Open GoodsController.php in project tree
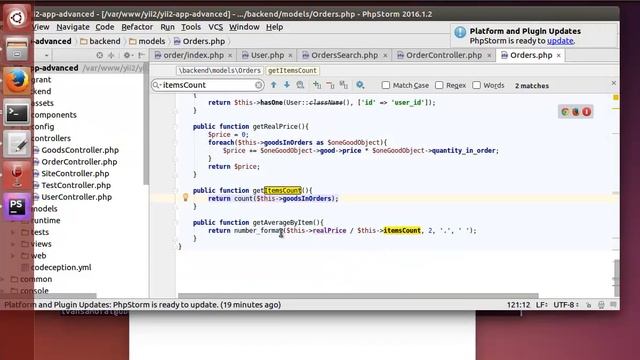 click(x=80, y=150)
